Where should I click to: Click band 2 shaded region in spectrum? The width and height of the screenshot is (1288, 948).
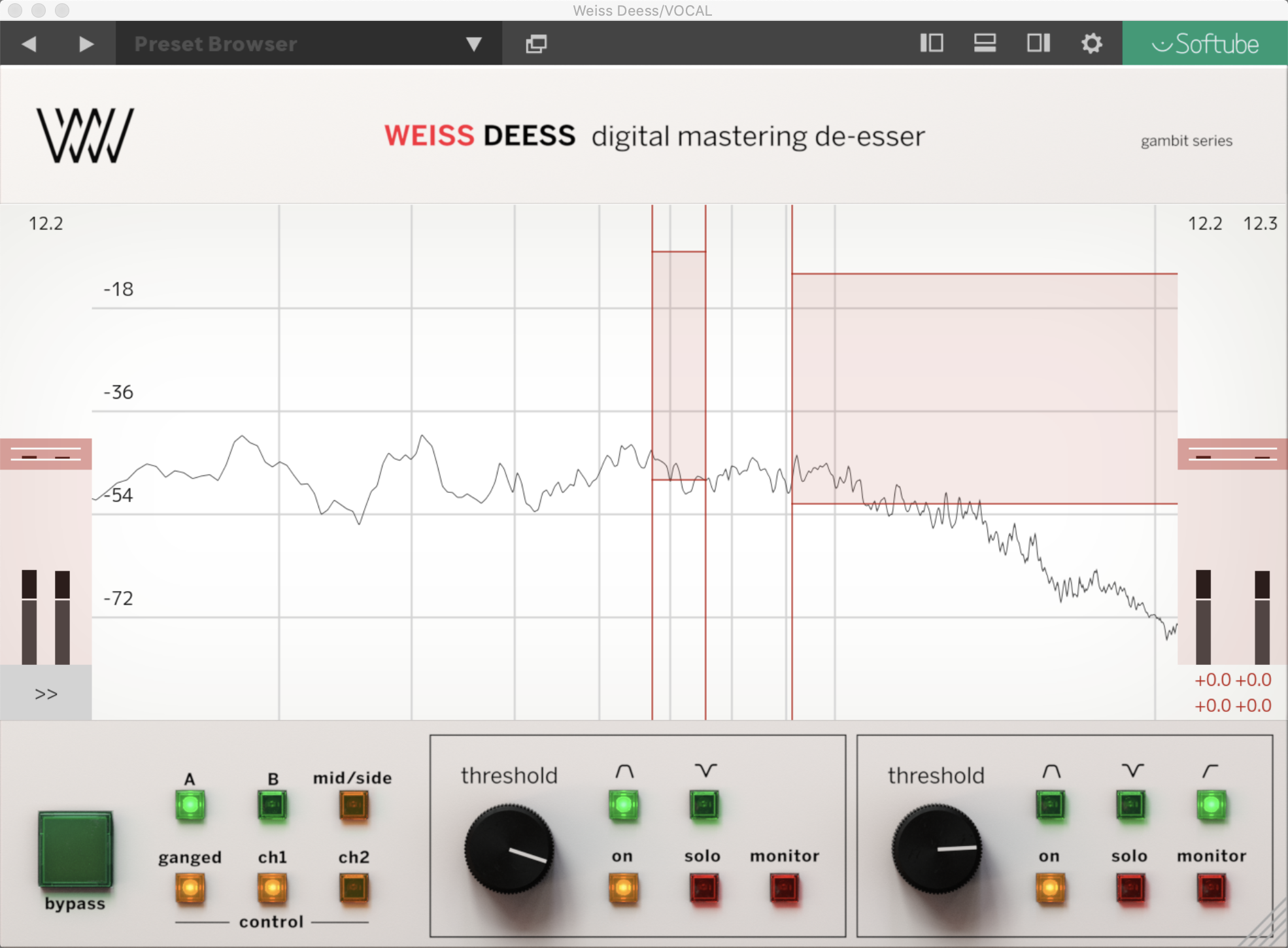pos(985,388)
